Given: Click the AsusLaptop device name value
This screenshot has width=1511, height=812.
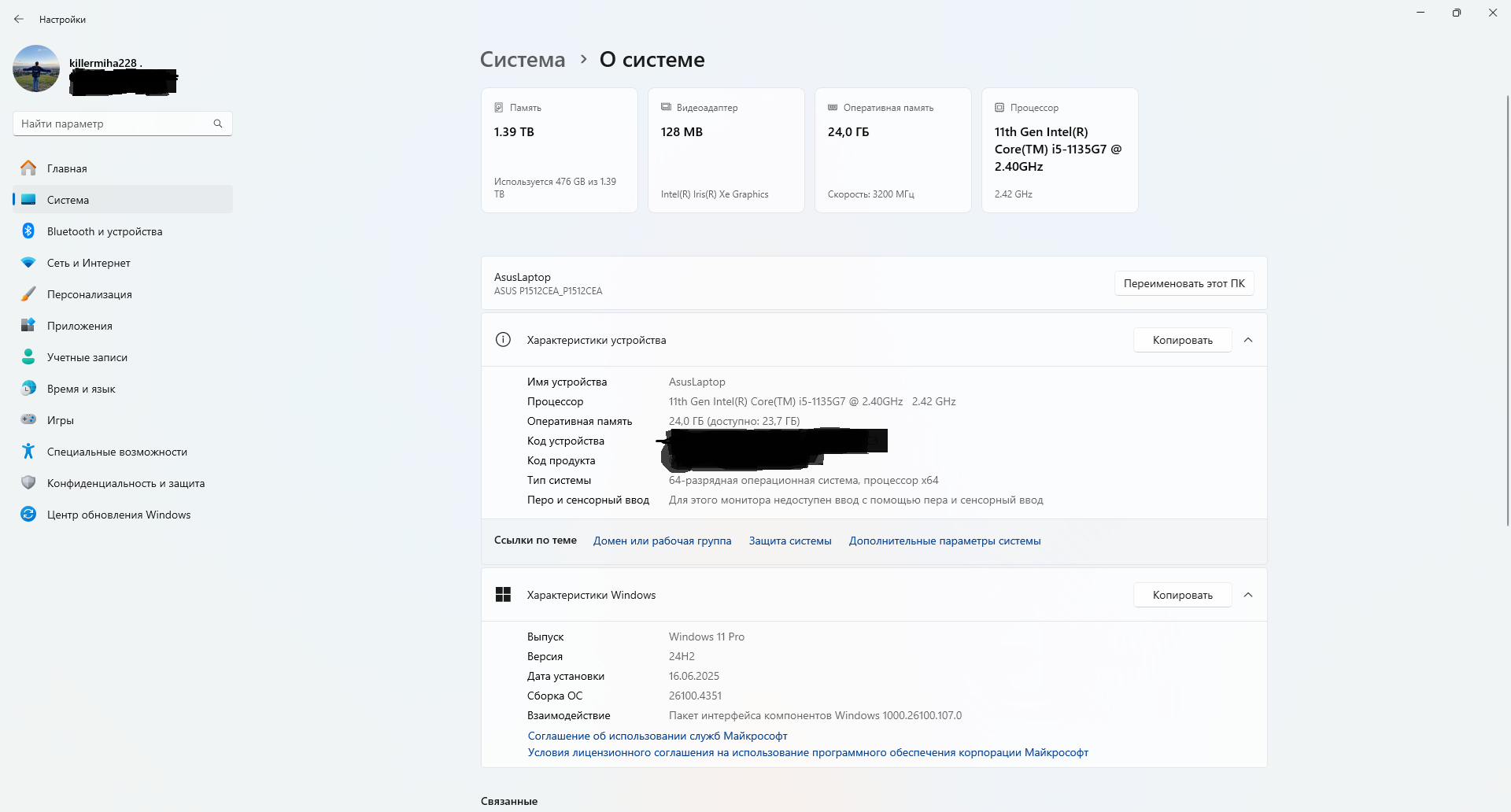Looking at the screenshot, I should (697, 382).
